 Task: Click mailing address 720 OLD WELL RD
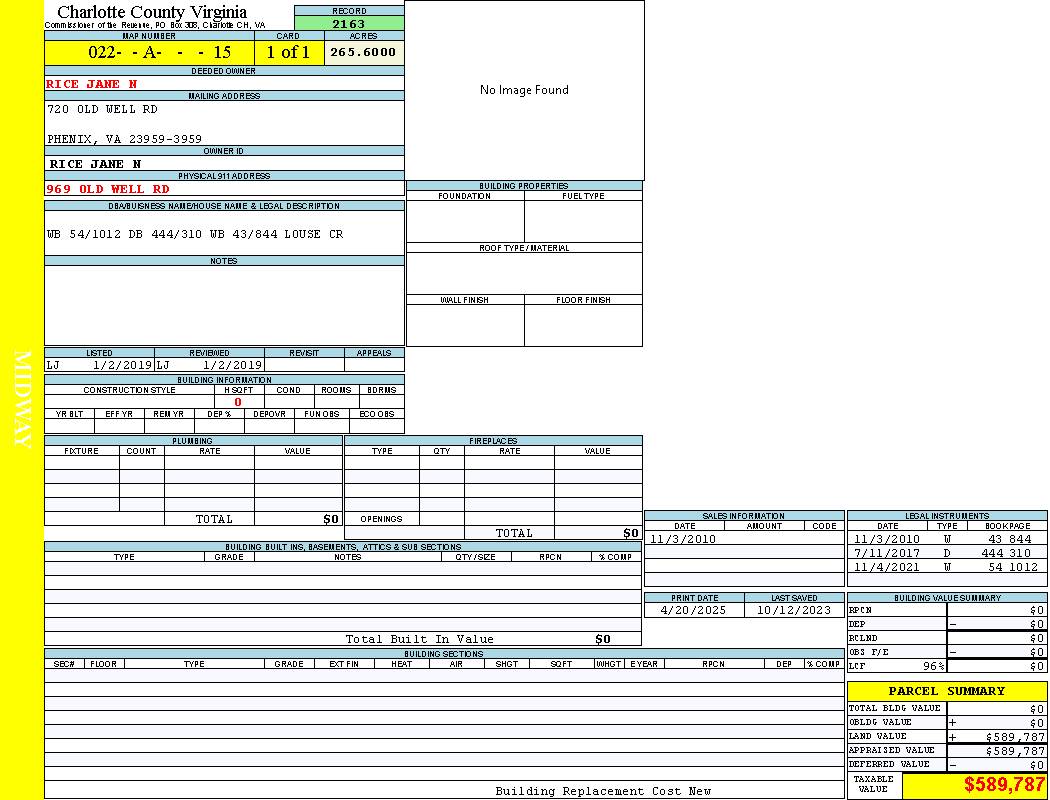[x=102, y=109]
